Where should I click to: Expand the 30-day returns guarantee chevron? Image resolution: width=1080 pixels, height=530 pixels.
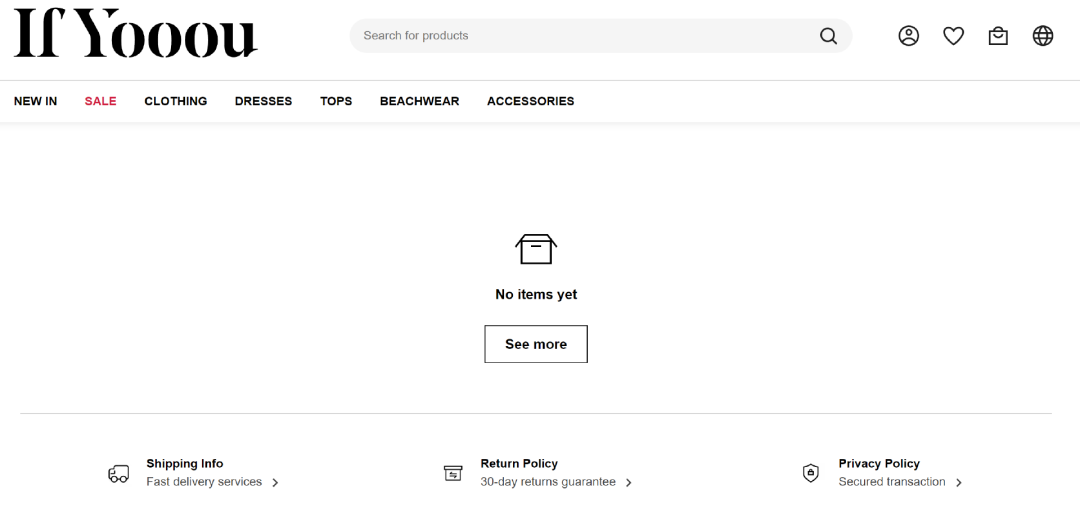click(628, 482)
